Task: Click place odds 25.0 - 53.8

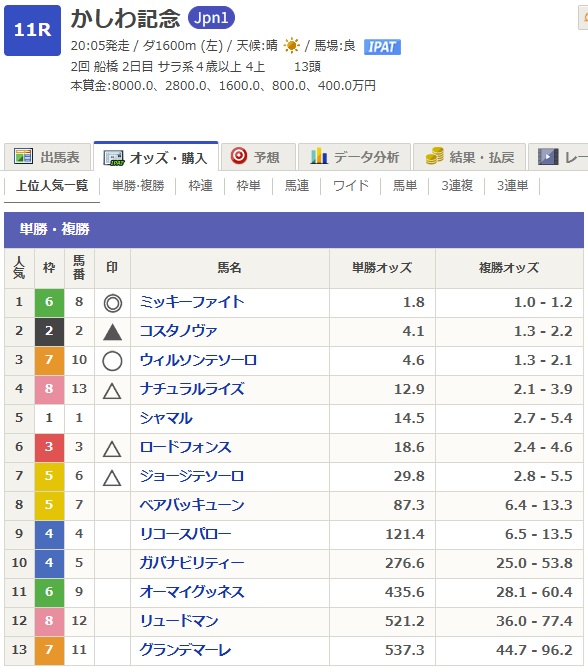Action: (x=534, y=563)
